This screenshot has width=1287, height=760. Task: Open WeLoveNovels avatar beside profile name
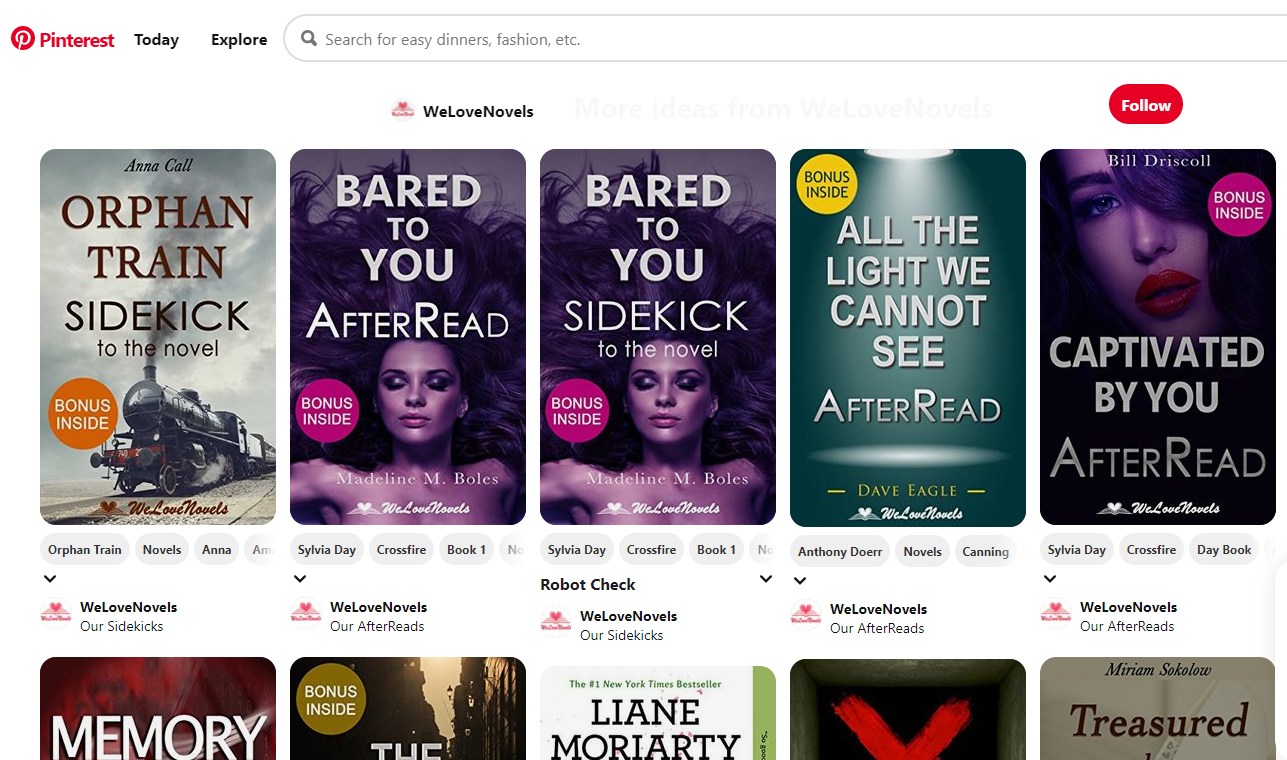403,111
